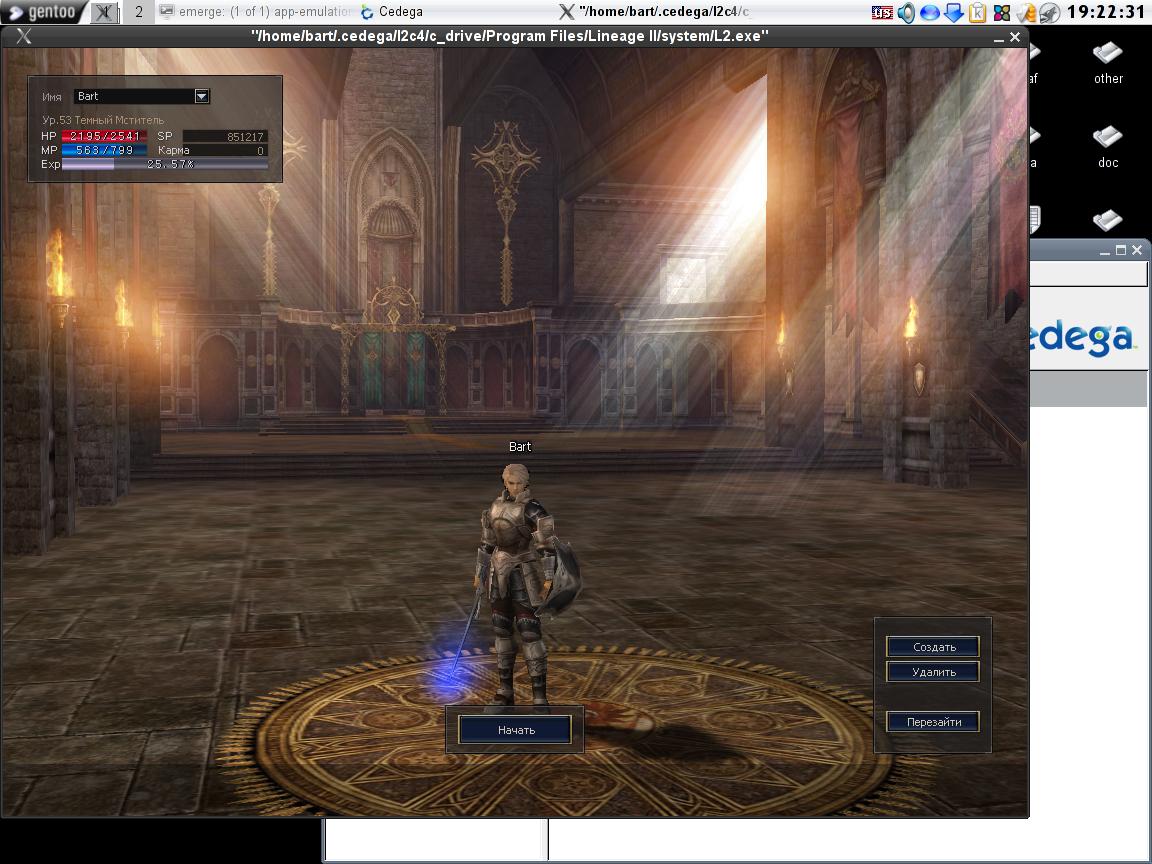The height and width of the screenshot is (864, 1152).
Task: Click the gray wolf head tray icon
Action: [1049, 12]
